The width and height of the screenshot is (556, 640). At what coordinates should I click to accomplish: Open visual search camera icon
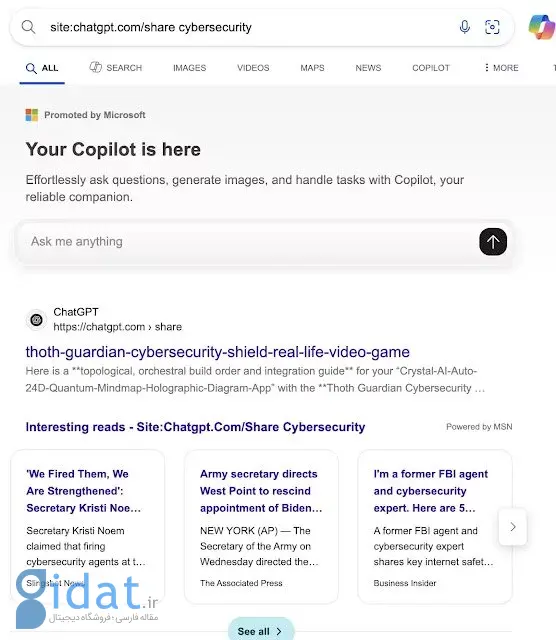pos(492,27)
